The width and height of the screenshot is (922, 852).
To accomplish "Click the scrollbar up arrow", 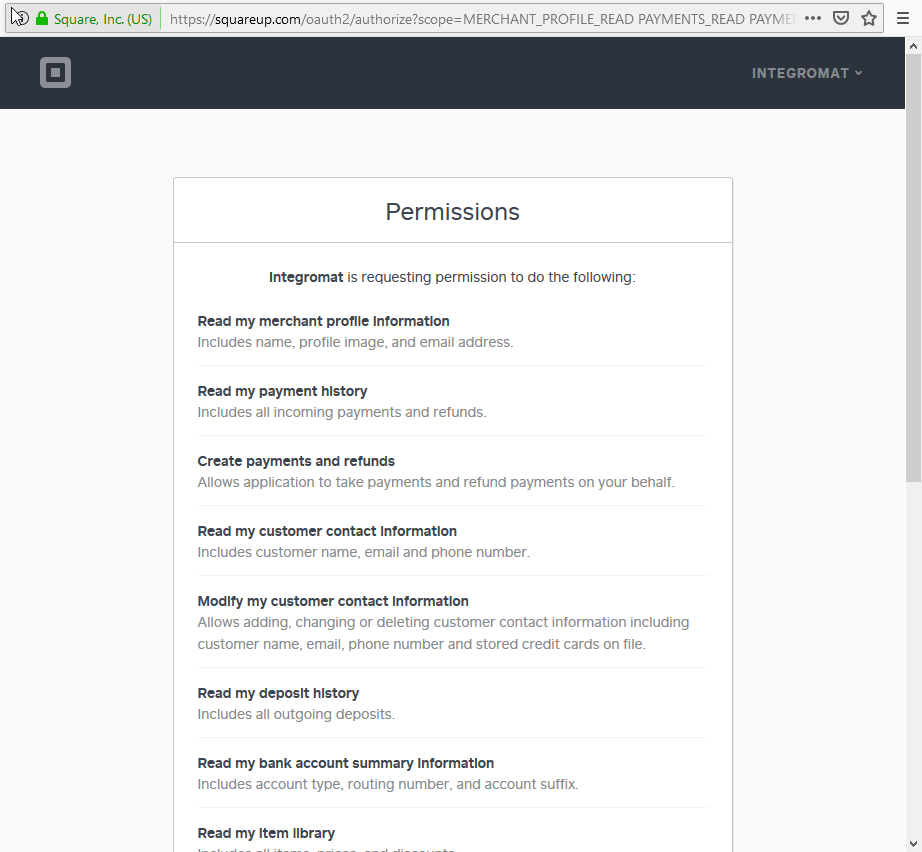I will click(x=913, y=46).
